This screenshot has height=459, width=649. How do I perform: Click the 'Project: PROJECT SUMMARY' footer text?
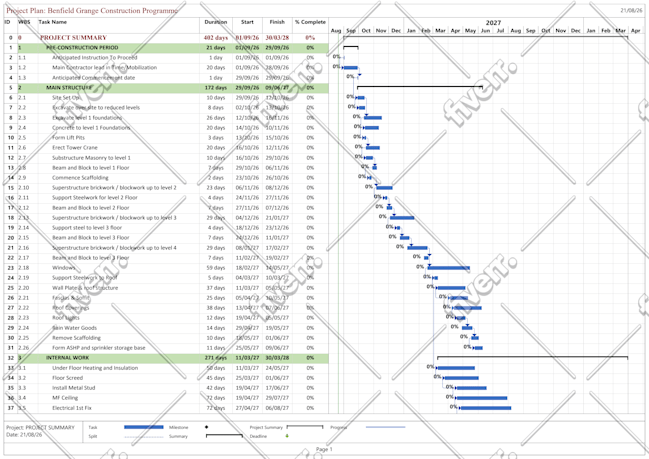tap(40, 428)
